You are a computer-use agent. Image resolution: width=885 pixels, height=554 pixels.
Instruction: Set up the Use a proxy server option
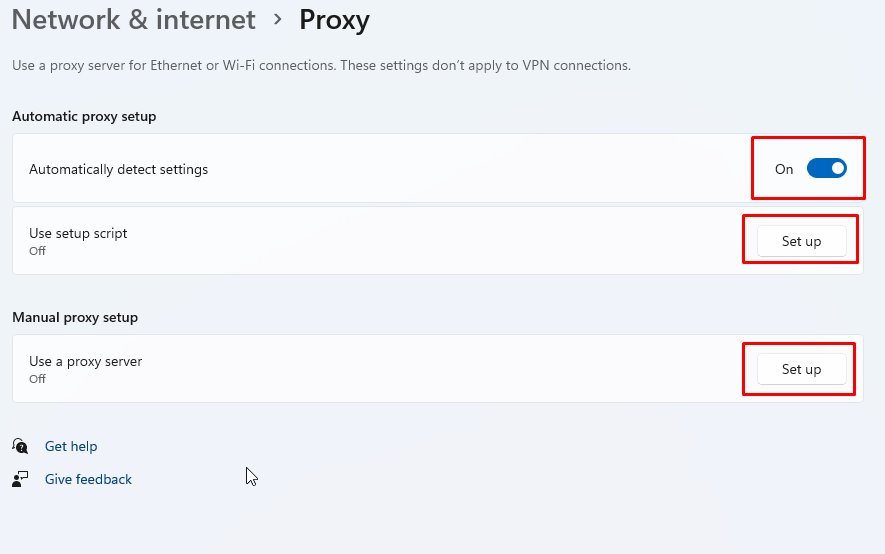(801, 369)
